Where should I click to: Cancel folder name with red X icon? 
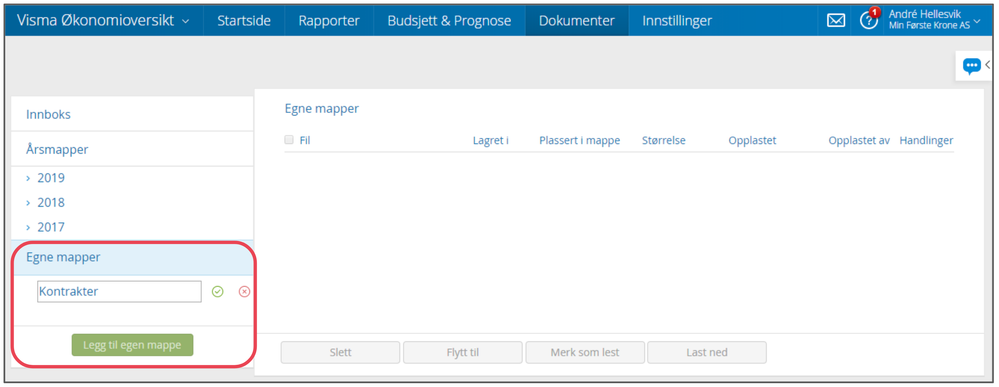tap(244, 291)
